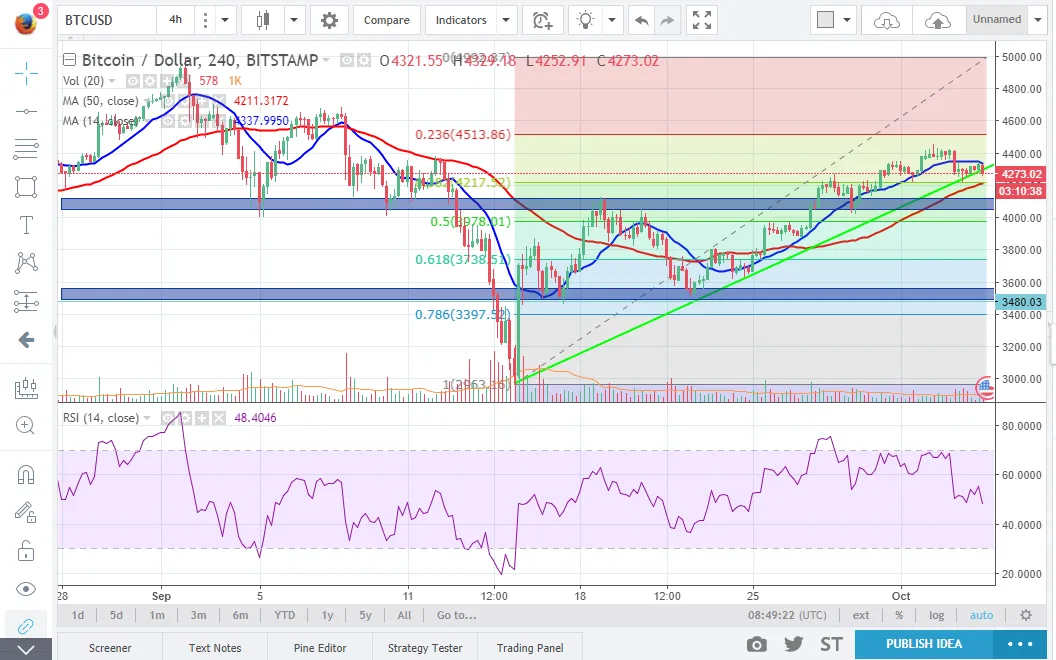Image resolution: width=1056 pixels, height=660 pixels.
Task: Click the PUBLISH IDEA button
Action: [923, 644]
